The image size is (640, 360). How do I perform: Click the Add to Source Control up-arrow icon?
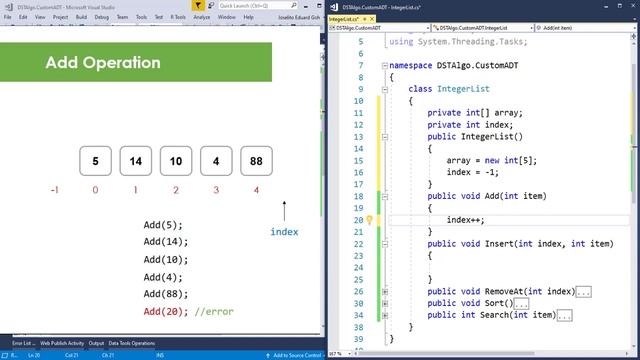(x=268, y=356)
